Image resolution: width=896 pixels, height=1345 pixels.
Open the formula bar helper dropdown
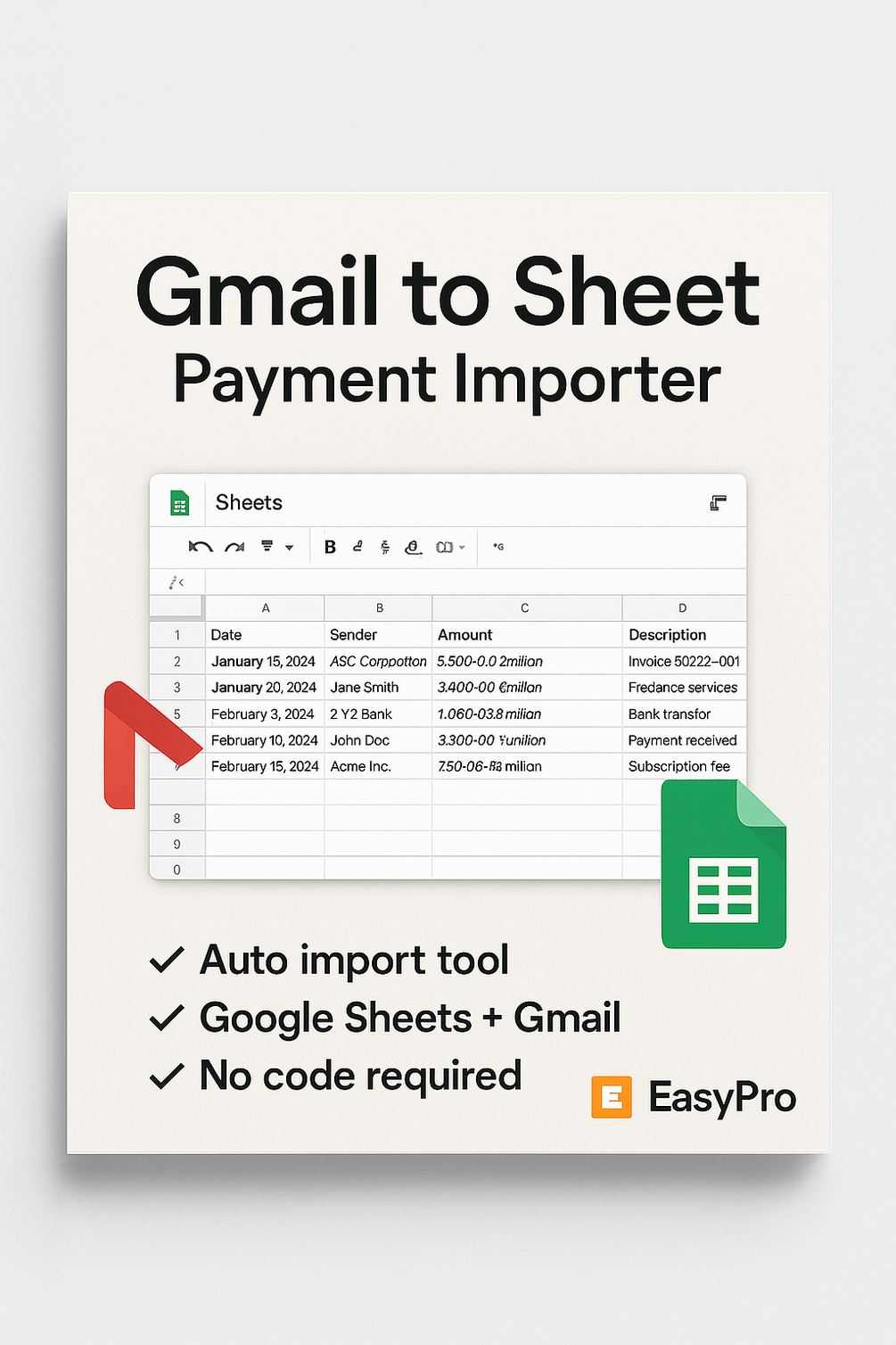click(497, 547)
